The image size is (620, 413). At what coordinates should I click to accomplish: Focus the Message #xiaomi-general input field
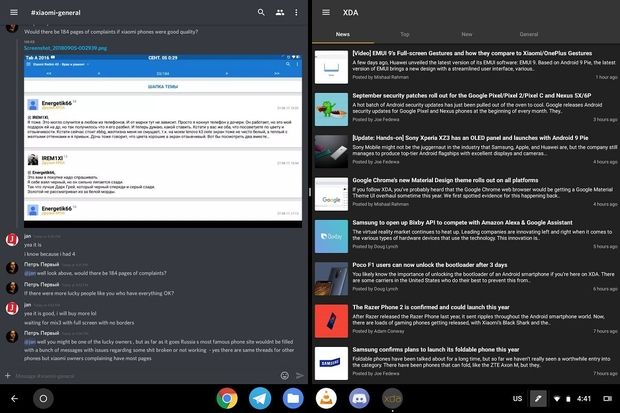click(x=146, y=375)
